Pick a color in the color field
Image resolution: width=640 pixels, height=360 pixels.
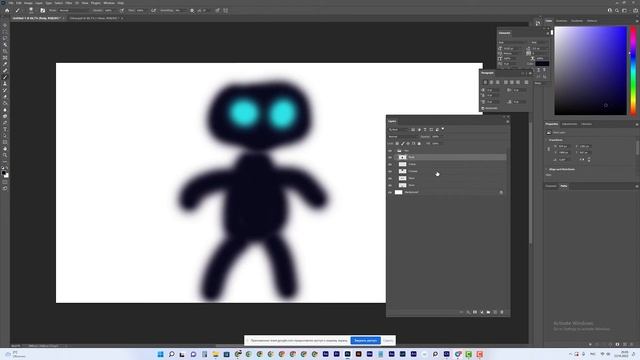590,71
